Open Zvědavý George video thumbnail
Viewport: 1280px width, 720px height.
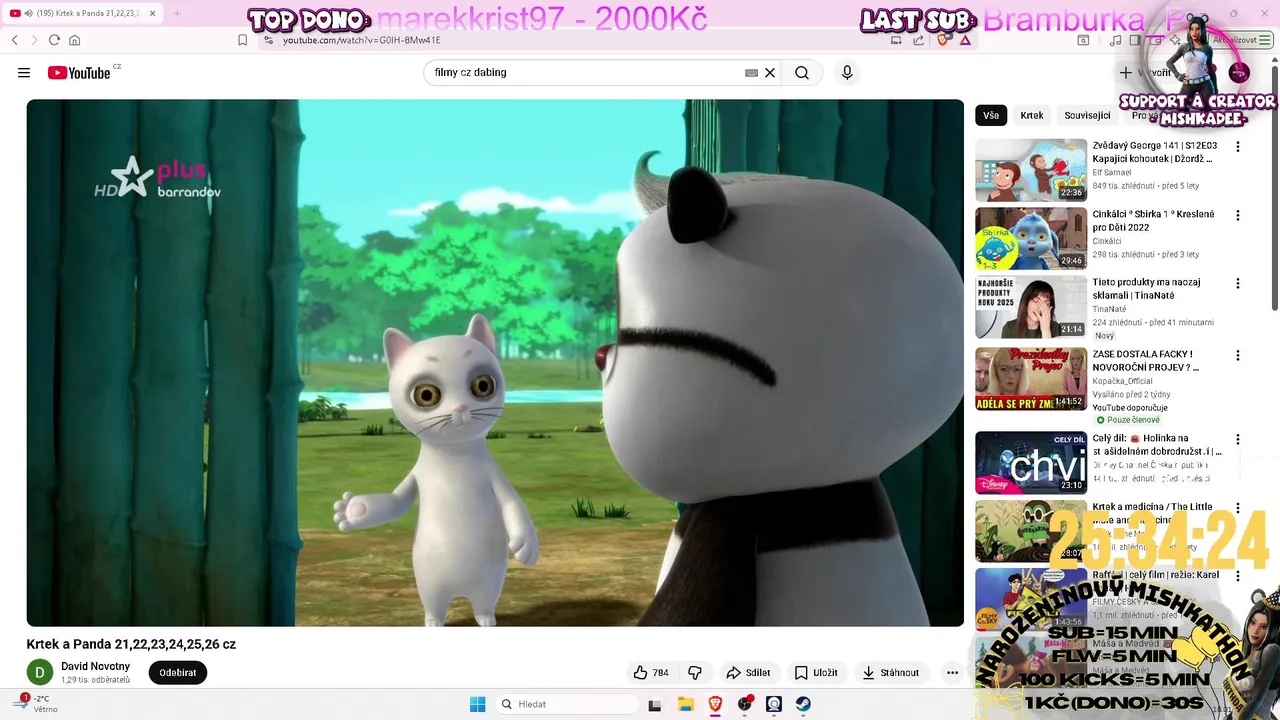pos(1031,170)
